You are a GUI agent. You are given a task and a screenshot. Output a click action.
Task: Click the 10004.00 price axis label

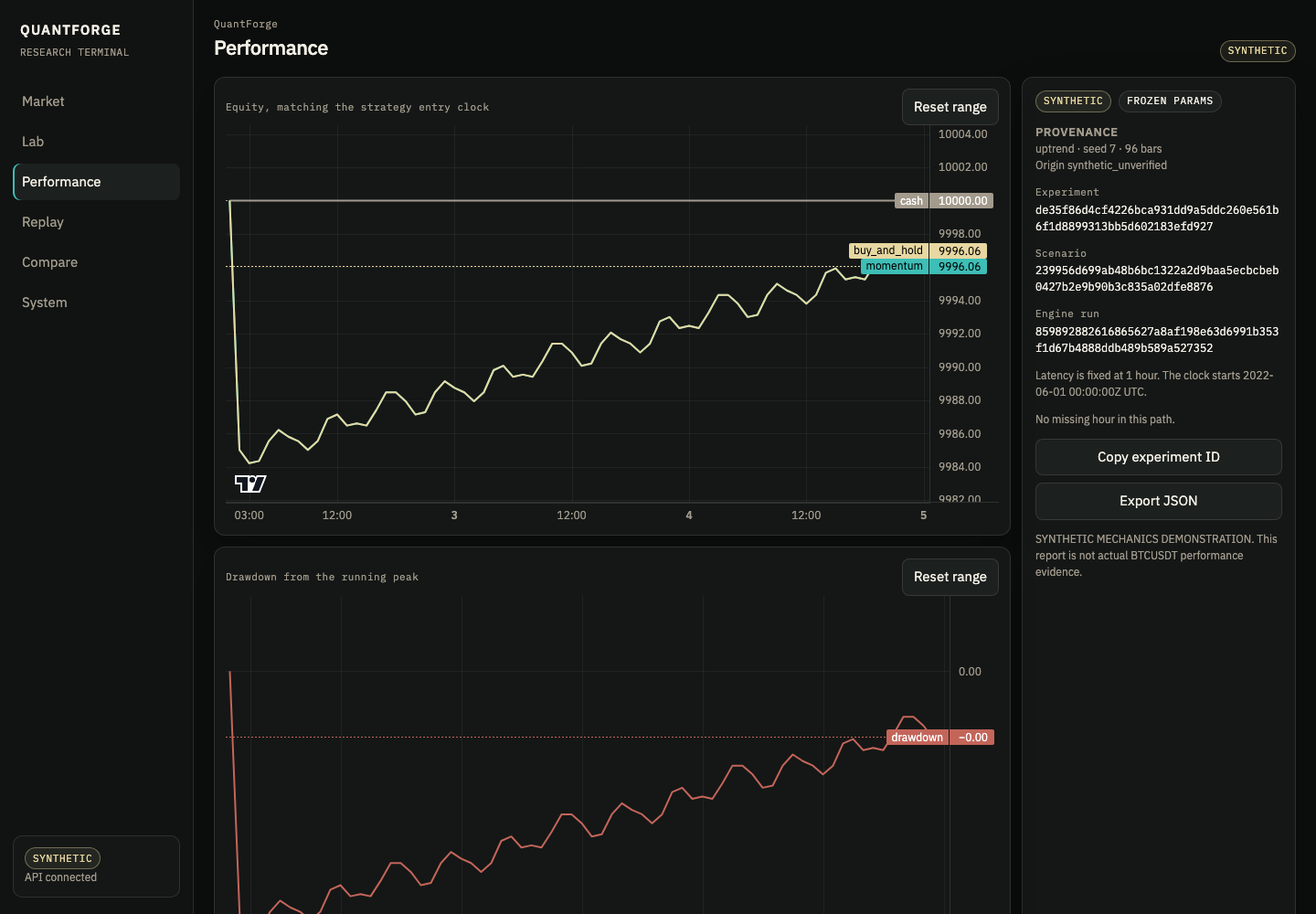[962, 134]
